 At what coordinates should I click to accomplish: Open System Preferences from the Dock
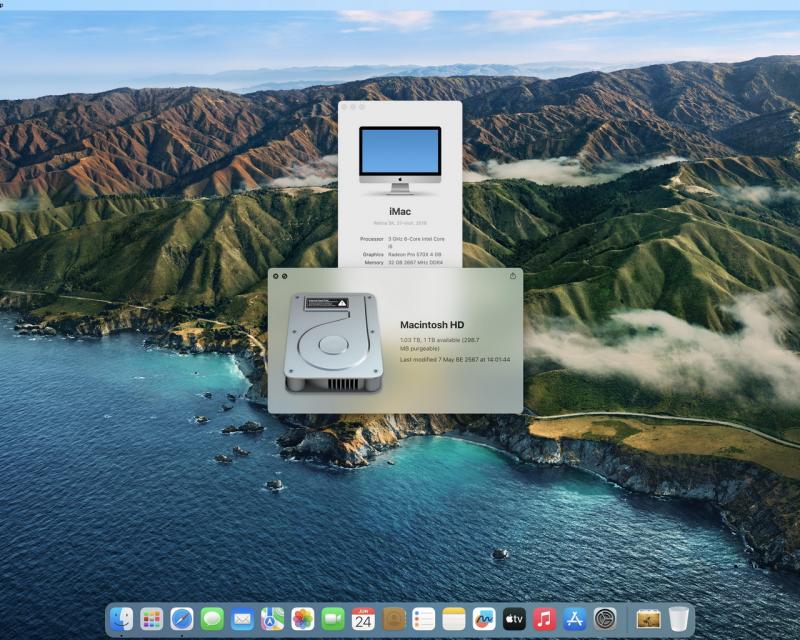[x=604, y=619]
